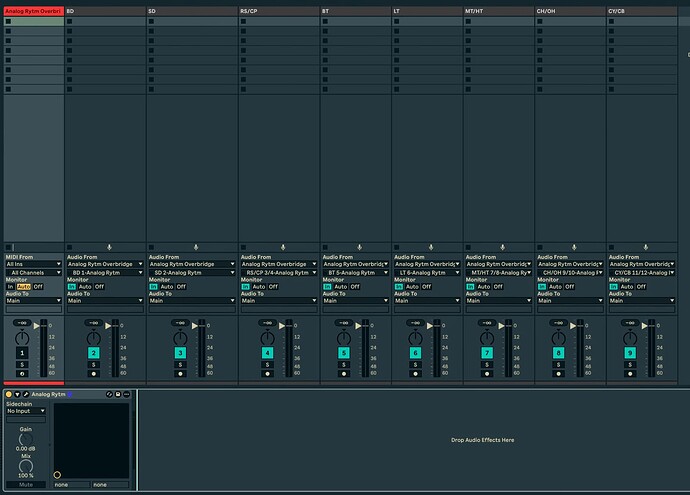The width and height of the screenshot is (690, 495).
Task: Set RS/CP monitor to Auto
Action: [x=259, y=286]
